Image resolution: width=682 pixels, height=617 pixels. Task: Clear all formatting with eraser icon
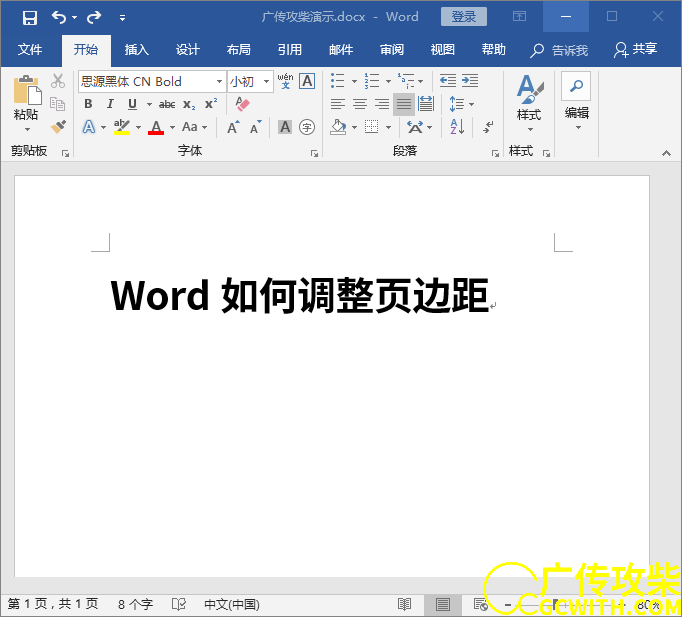pyautogui.click(x=242, y=104)
